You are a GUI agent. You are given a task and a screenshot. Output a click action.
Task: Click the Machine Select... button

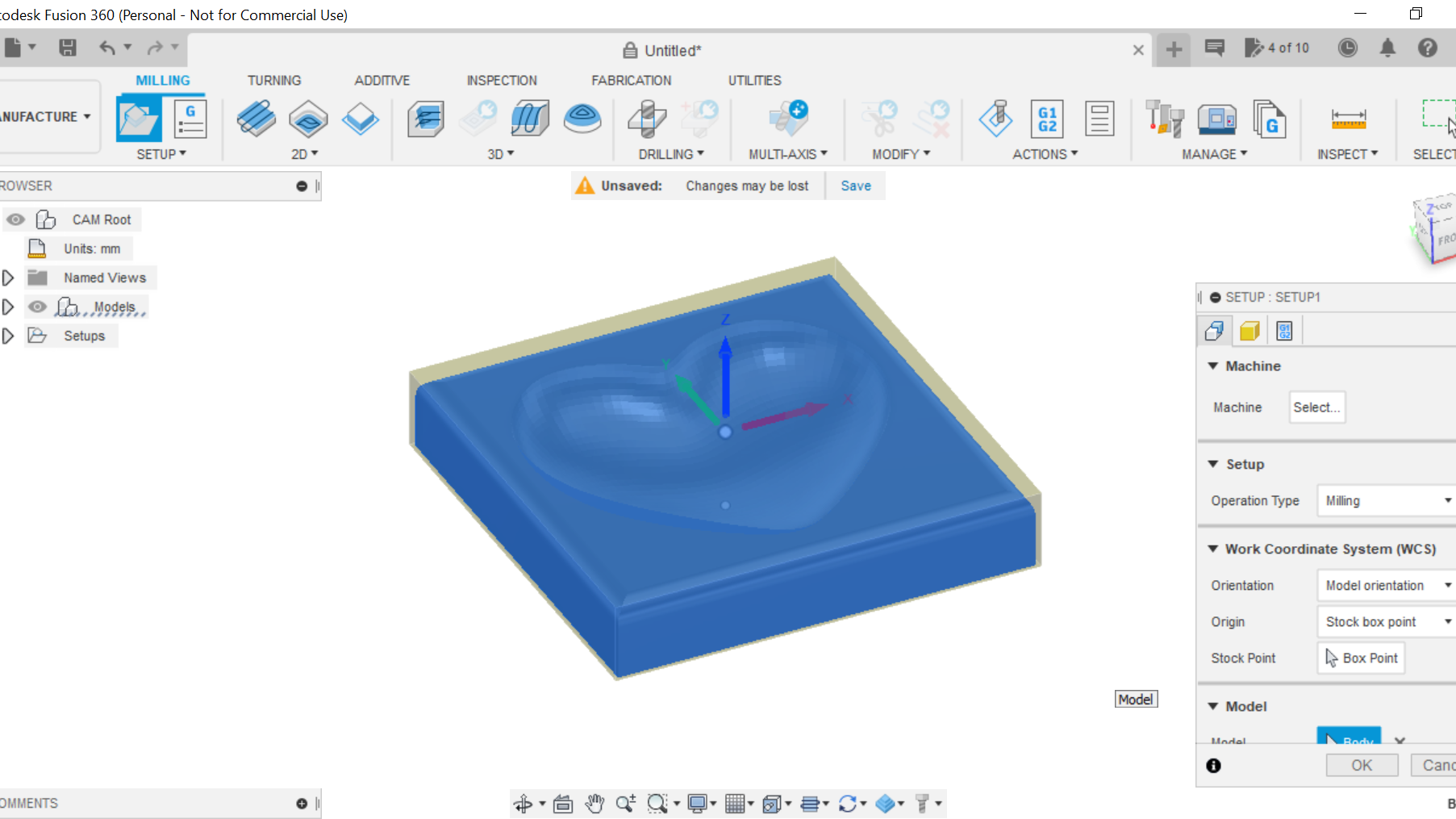pyautogui.click(x=1316, y=407)
